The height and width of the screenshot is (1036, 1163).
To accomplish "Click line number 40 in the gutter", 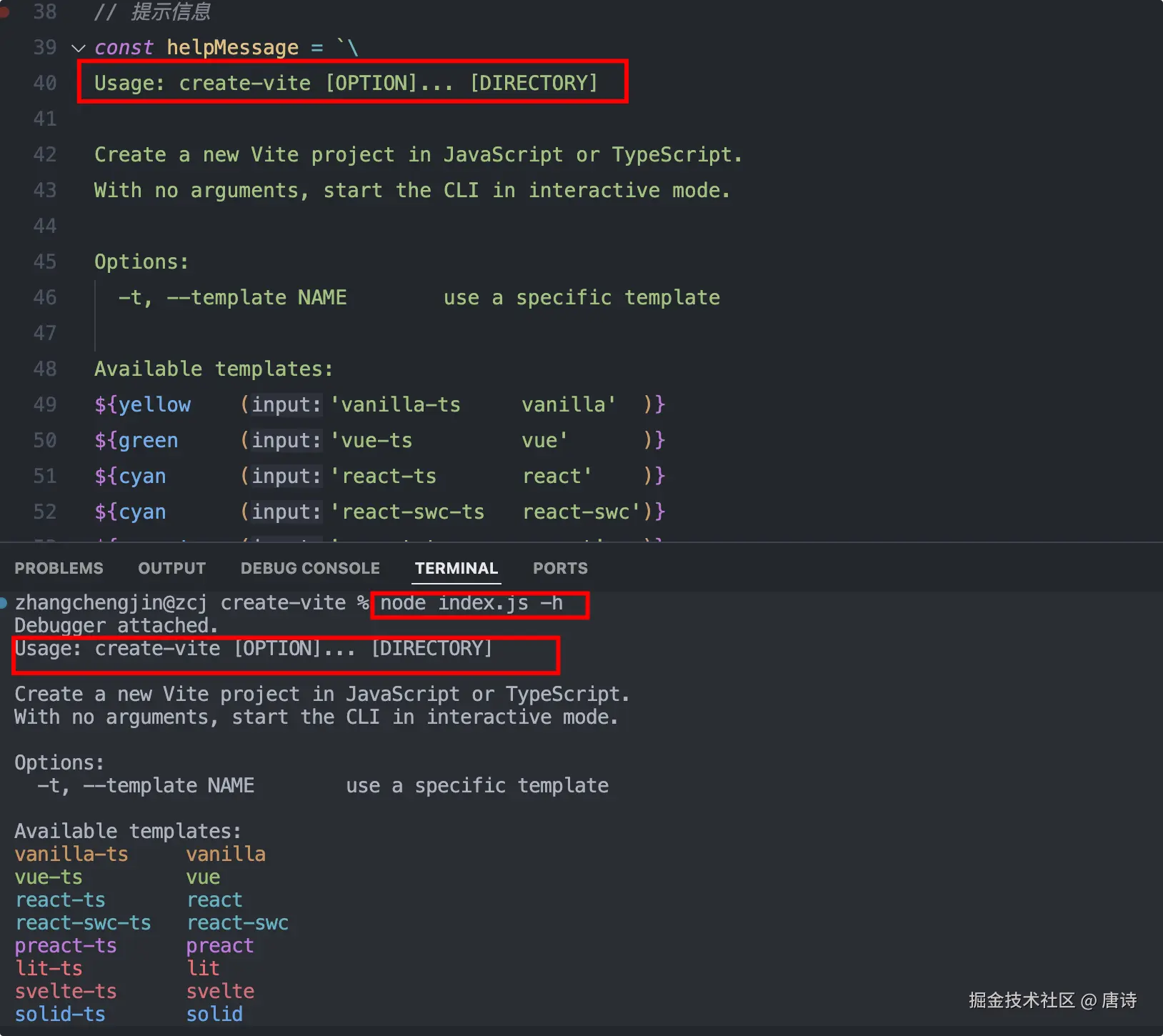I will coord(44,83).
